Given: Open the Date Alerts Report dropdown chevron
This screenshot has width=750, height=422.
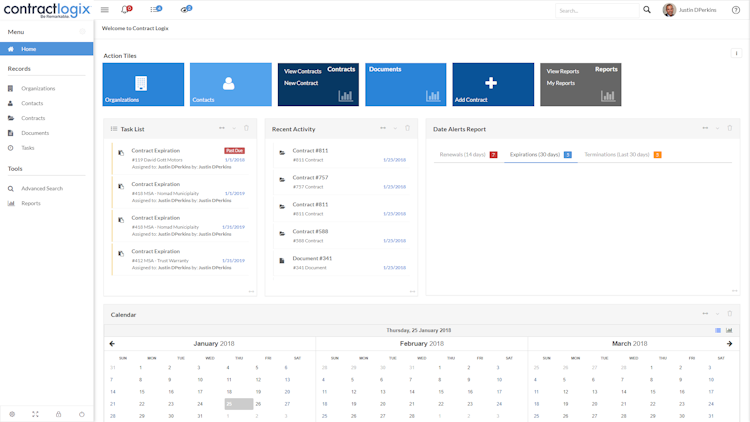Looking at the screenshot, I should coord(717,128).
